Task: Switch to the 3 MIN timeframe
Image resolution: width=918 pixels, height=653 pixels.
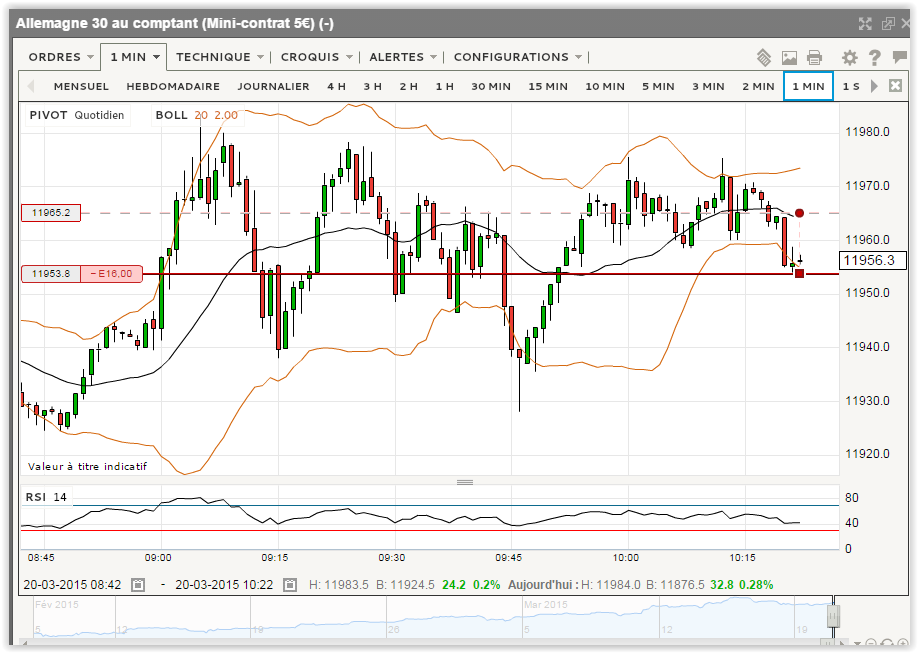Action: [x=708, y=86]
